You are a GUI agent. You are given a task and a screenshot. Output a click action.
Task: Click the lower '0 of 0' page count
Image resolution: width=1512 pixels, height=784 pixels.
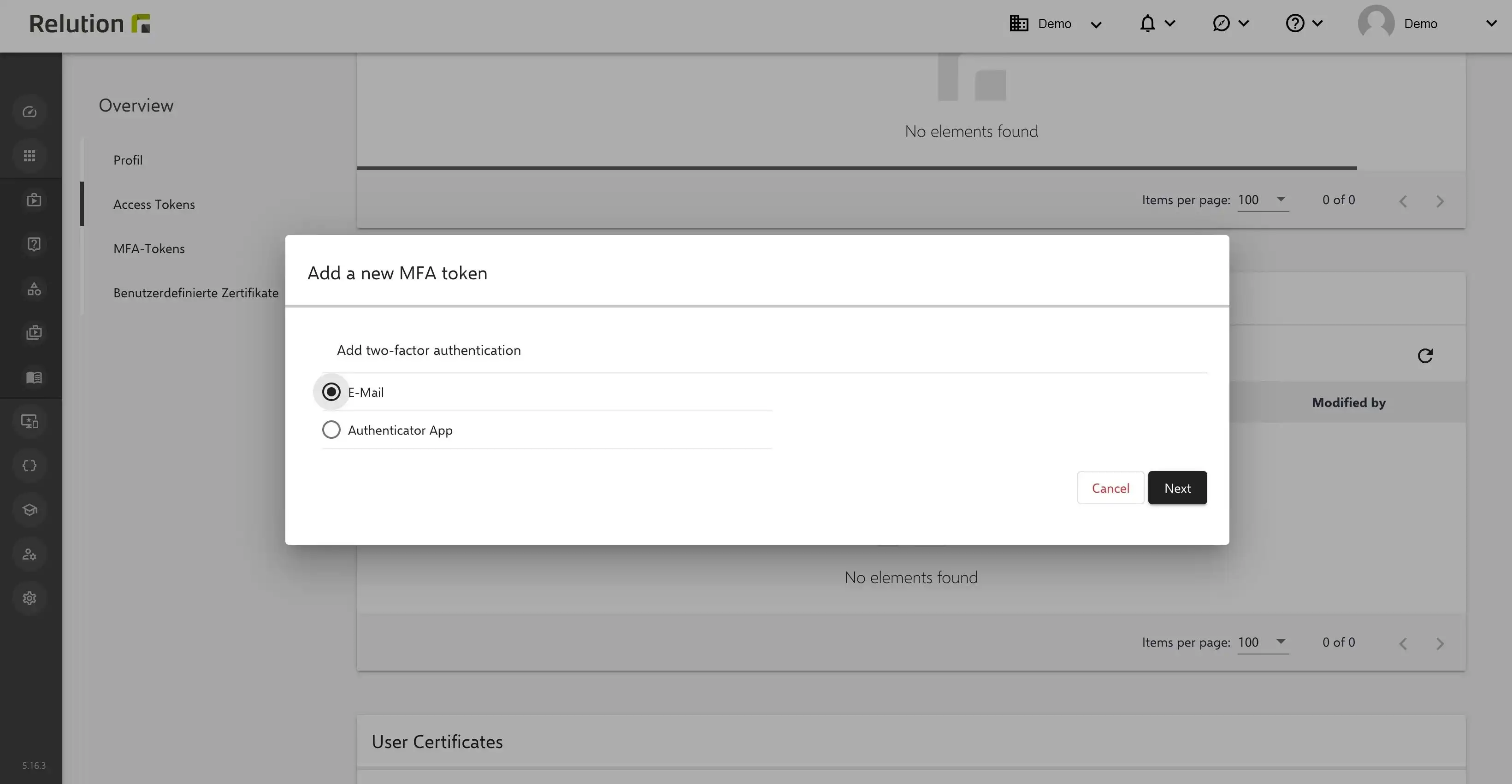[x=1338, y=643]
